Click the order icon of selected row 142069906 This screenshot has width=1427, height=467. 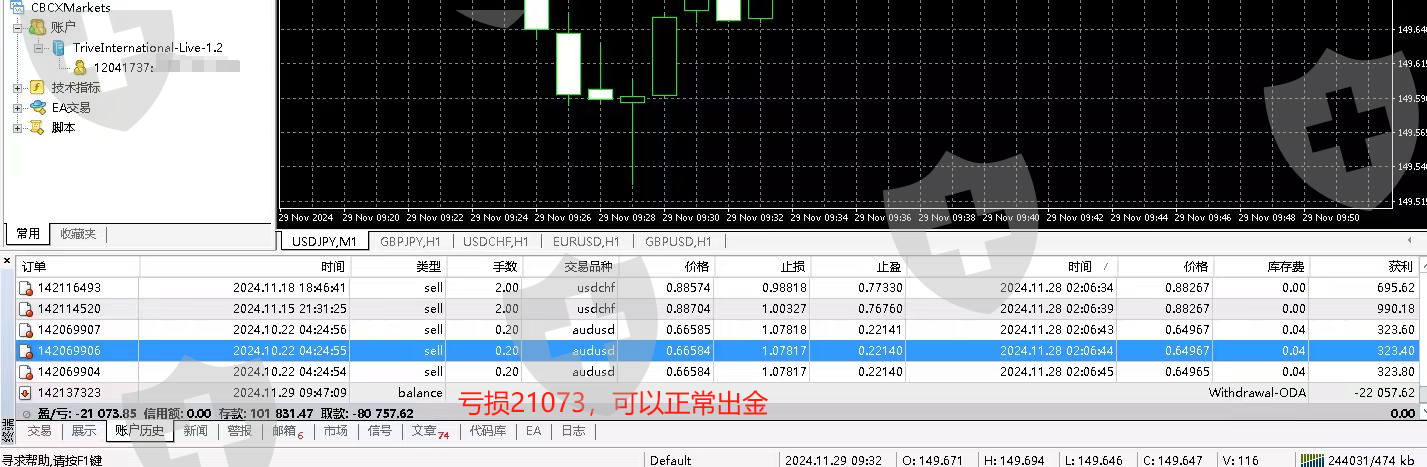[x=27, y=350]
